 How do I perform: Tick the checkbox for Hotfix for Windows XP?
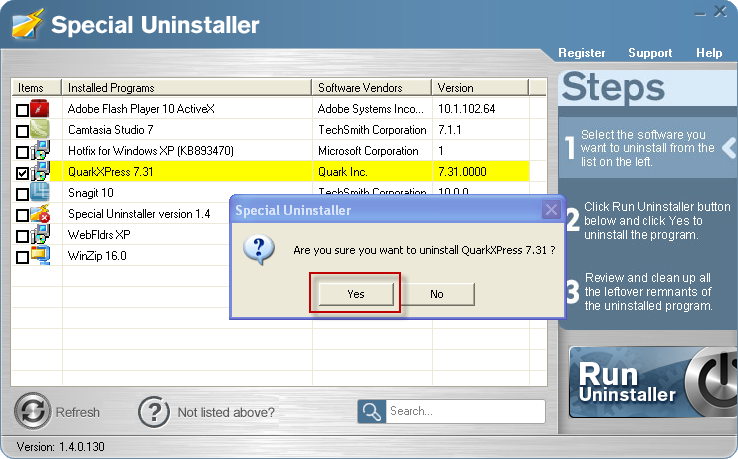(22, 152)
